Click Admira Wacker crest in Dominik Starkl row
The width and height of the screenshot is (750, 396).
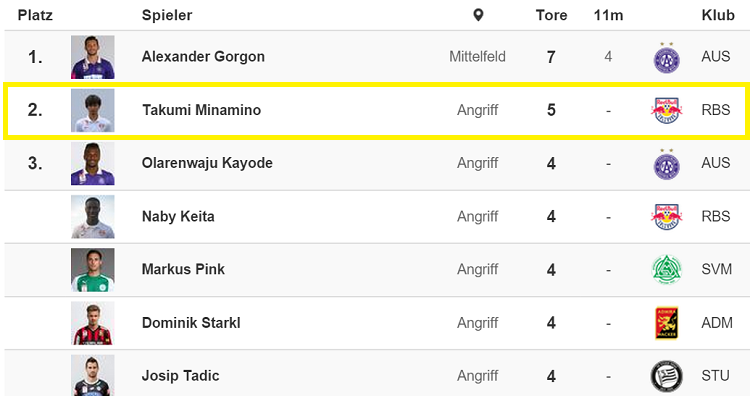(667, 323)
